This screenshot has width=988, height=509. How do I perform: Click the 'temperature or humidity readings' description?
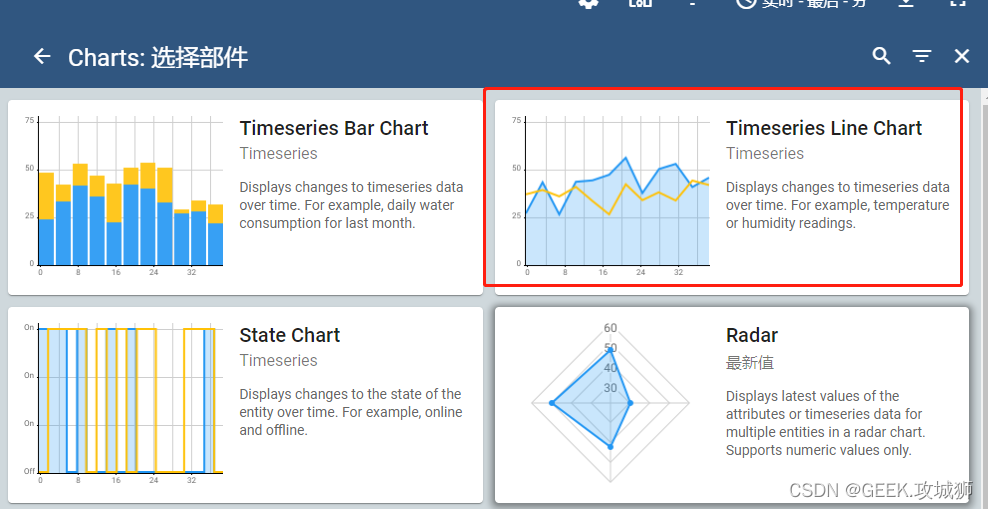pyautogui.click(x=837, y=205)
